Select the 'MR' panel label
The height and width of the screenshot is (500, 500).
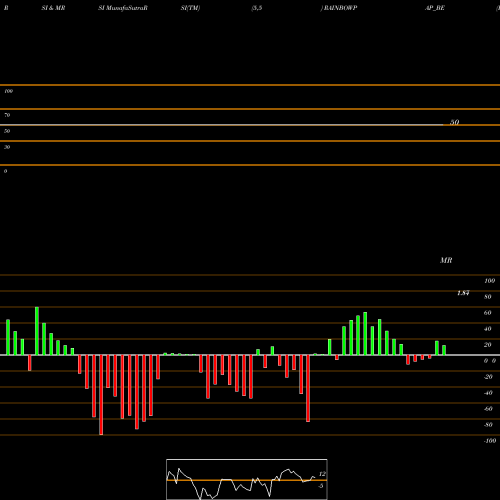point(446,260)
